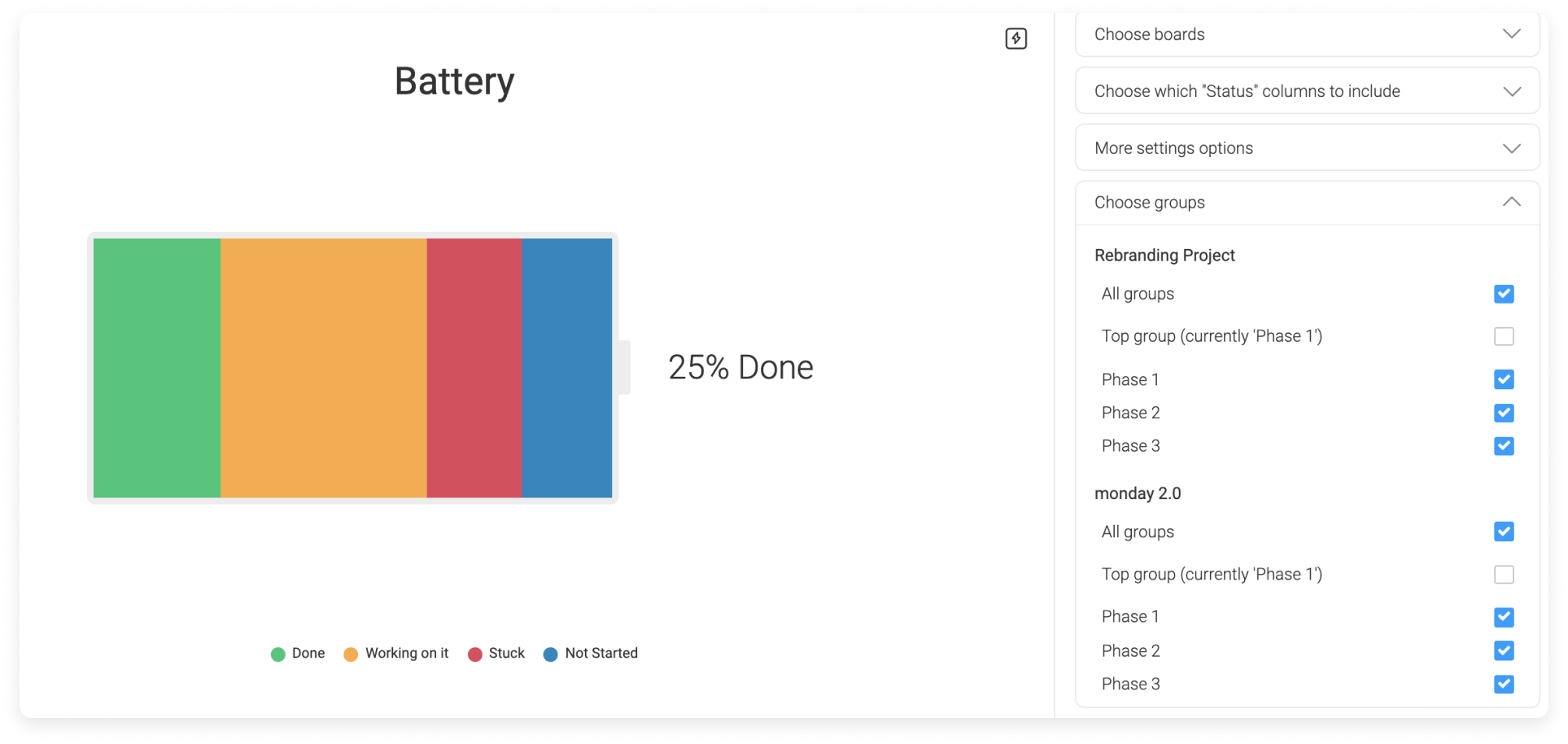The width and height of the screenshot is (1568, 744).
Task: Click the green Done battery segment
Action: [157, 368]
